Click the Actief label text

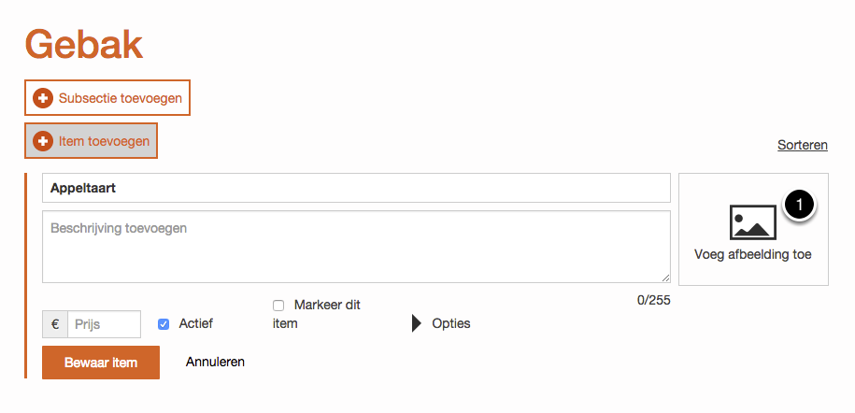pos(196,324)
